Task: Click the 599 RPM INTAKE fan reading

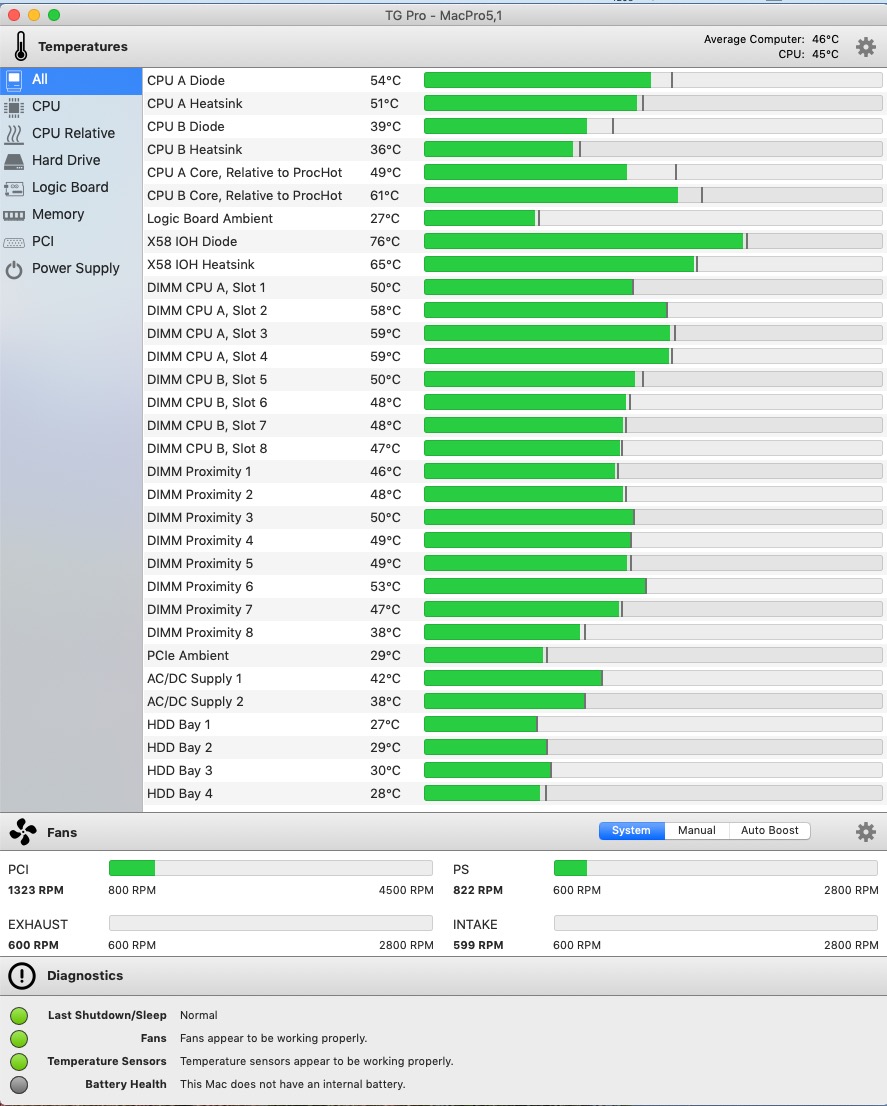Action: (478, 945)
